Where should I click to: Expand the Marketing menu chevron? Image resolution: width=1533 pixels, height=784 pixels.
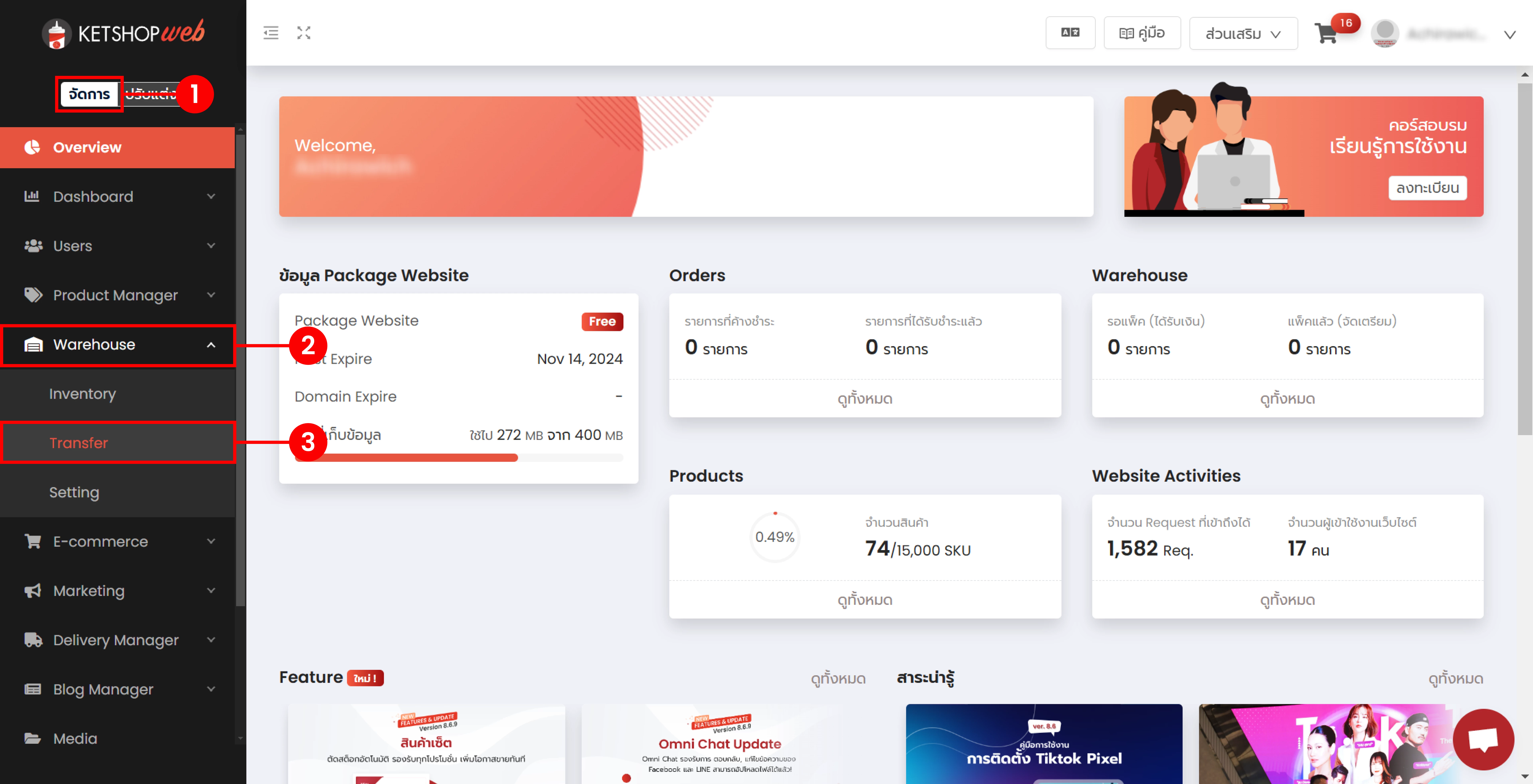211,591
